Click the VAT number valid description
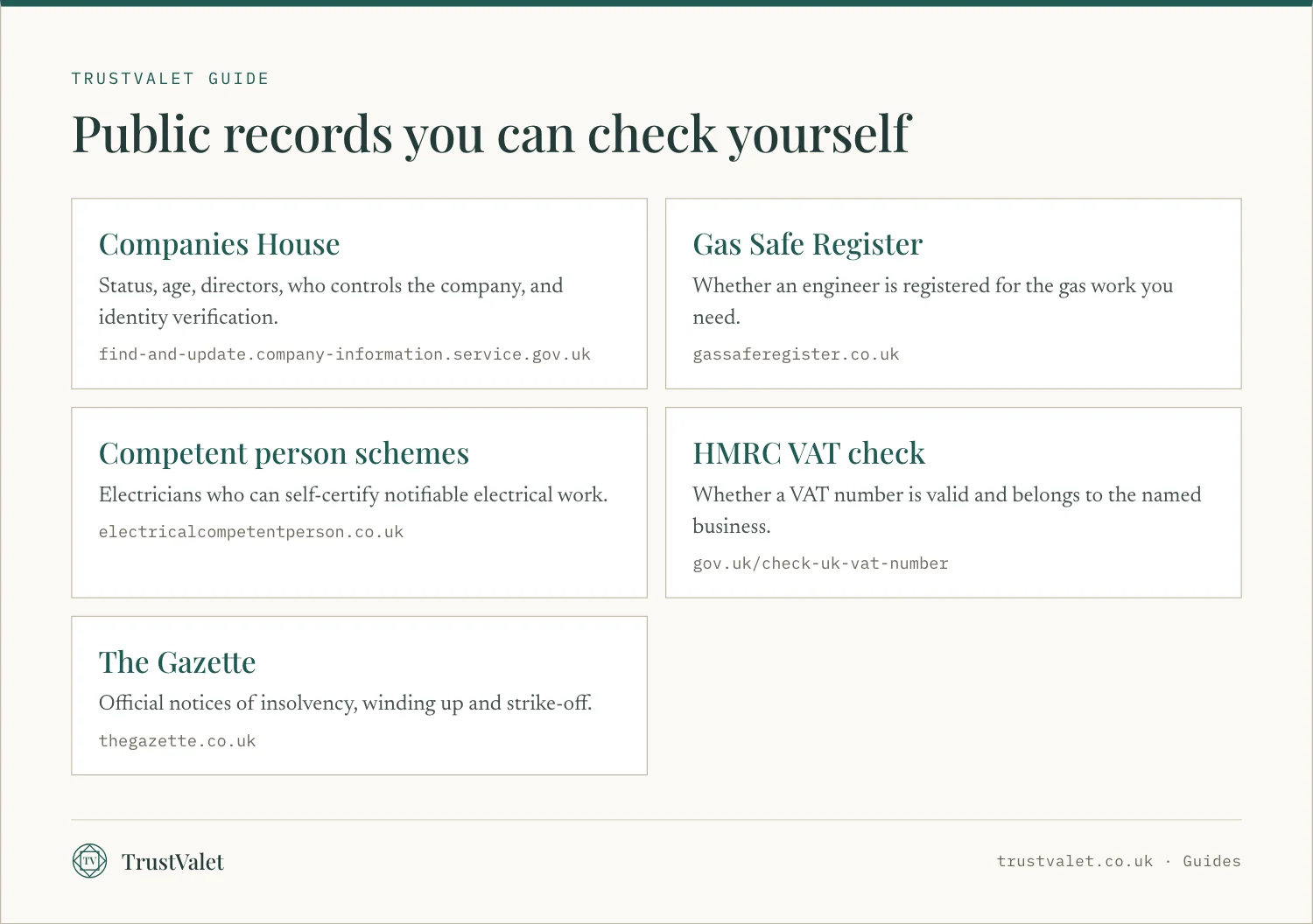Screen dimensions: 1313x924 point(947,510)
